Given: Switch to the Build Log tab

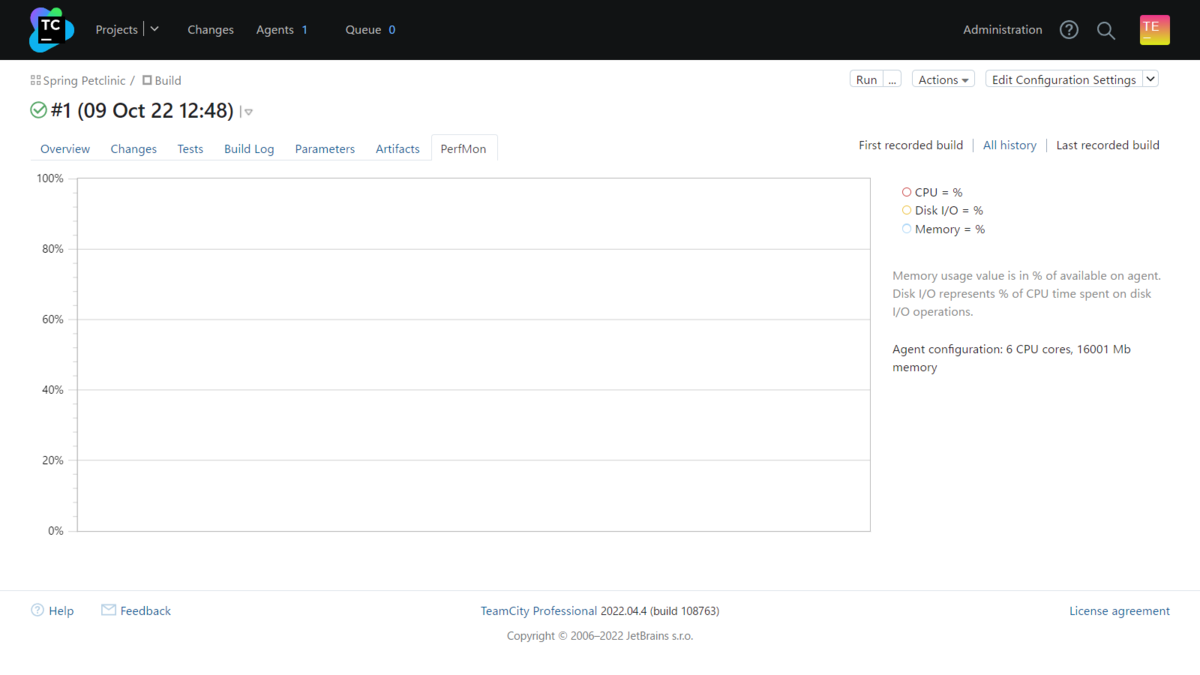Looking at the screenshot, I should point(249,149).
